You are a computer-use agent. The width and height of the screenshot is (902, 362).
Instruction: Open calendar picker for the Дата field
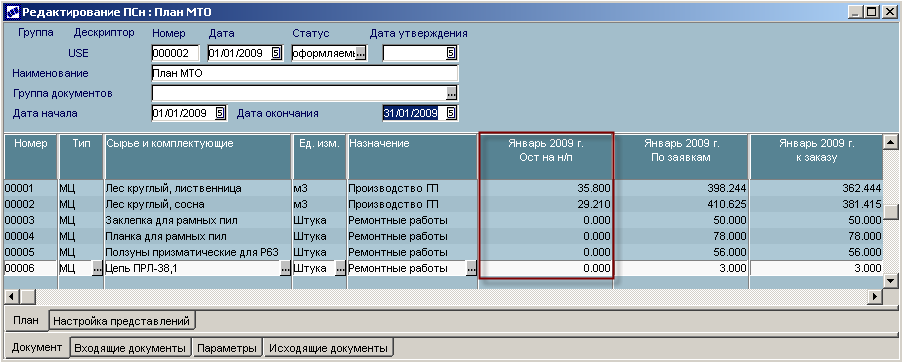tap(276, 54)
